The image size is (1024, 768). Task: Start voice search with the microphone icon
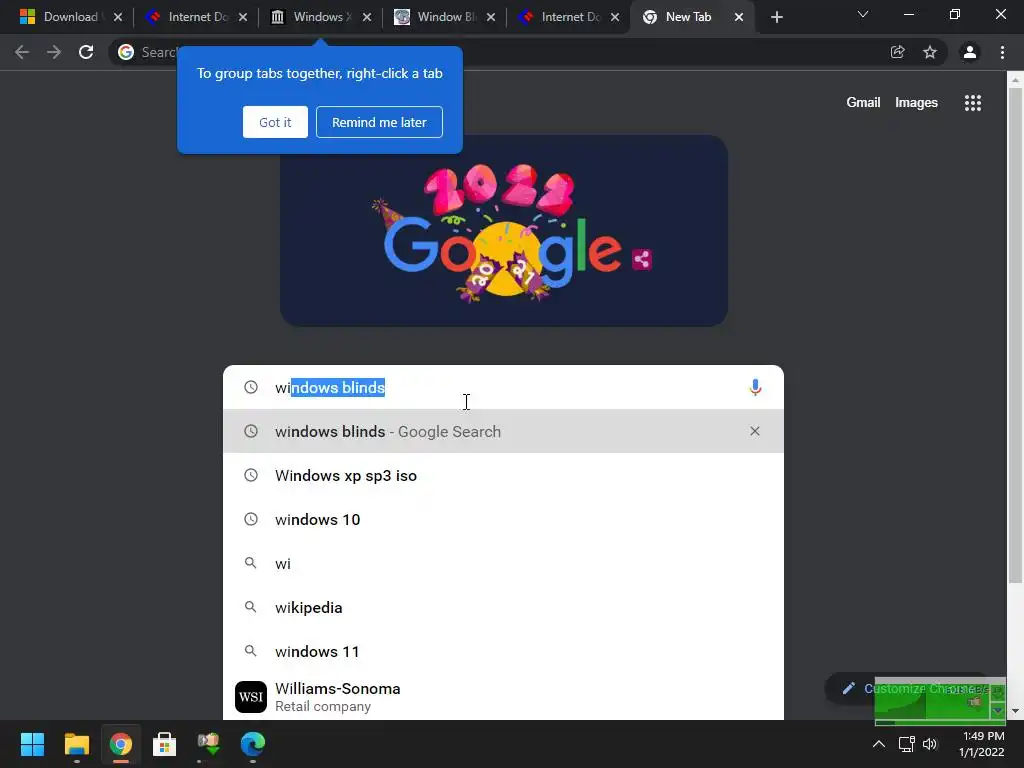pyautogui.click(x=755, y=387)
